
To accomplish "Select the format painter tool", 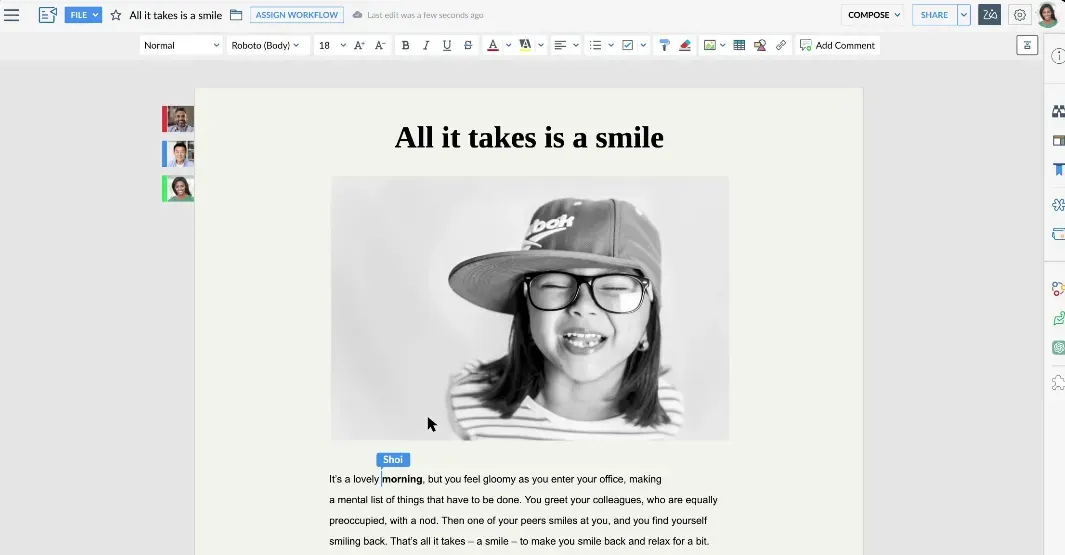I will coord(663,45).
